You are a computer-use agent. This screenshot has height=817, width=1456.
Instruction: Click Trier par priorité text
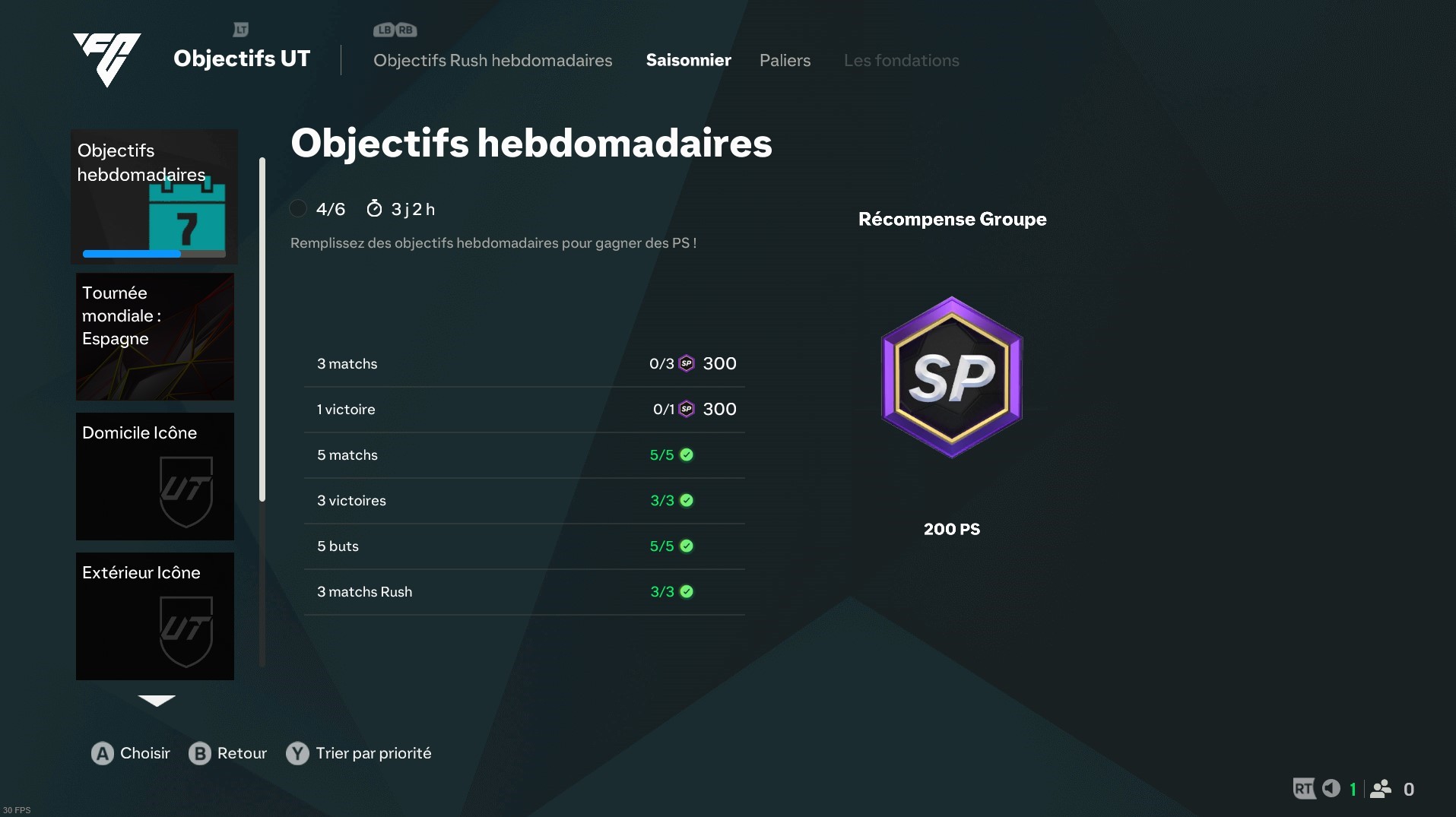pos(373,753)
